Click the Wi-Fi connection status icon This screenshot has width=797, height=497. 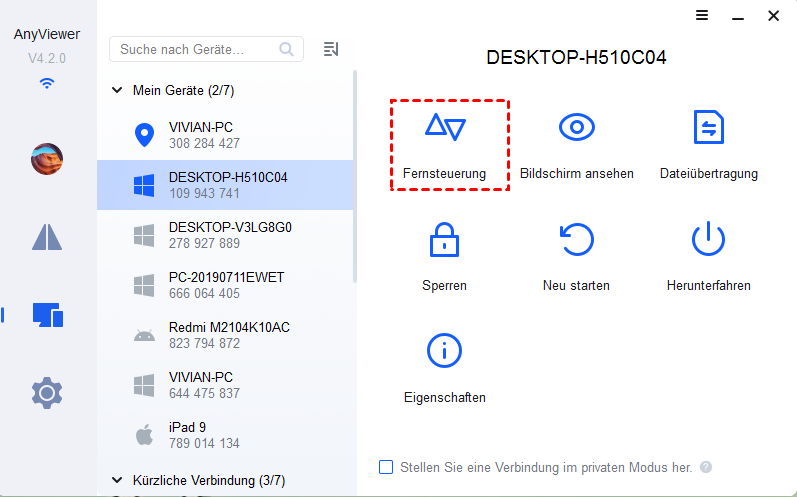(x=47, y=83)
